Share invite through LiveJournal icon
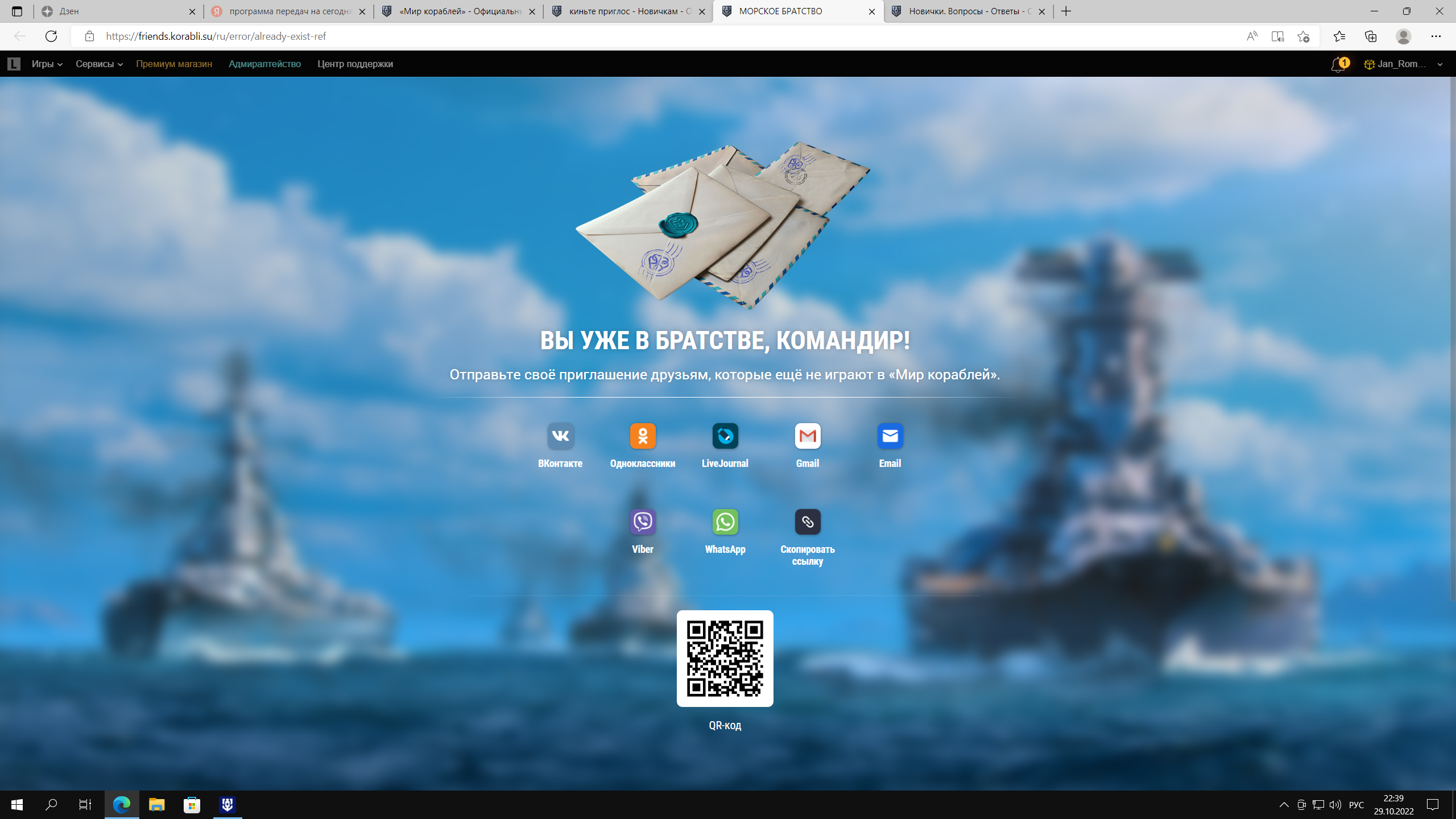Screen dimensions: 1456x819 coord(725,436)
